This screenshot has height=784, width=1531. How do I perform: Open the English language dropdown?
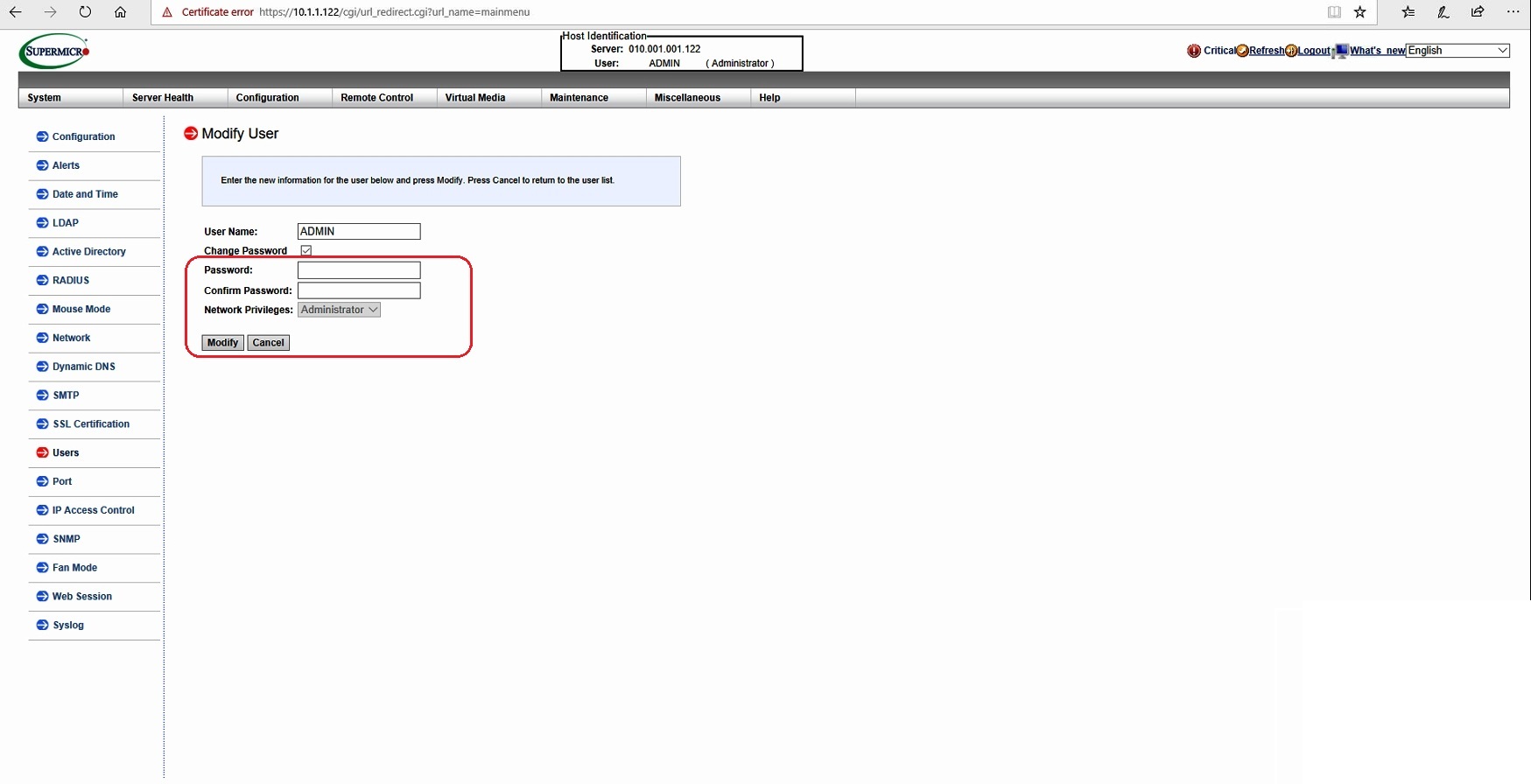coord(1457,51)
